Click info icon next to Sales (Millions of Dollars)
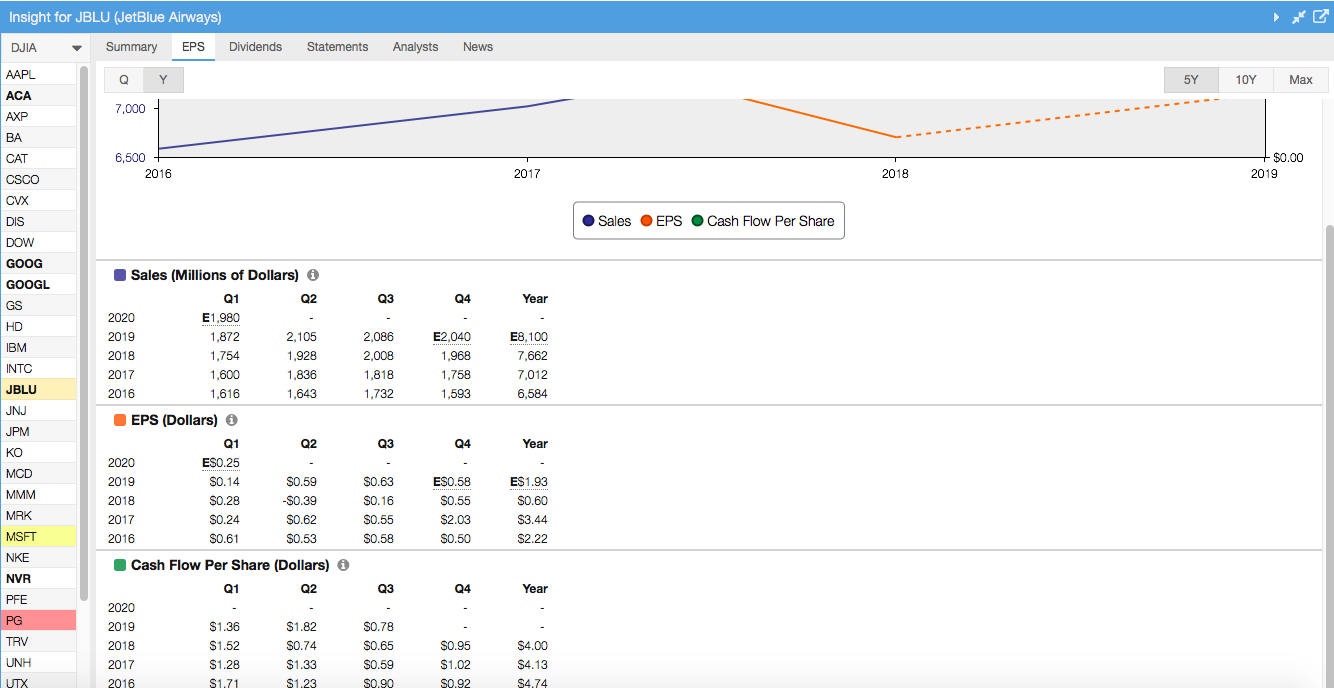 click(x=313, y=275)
